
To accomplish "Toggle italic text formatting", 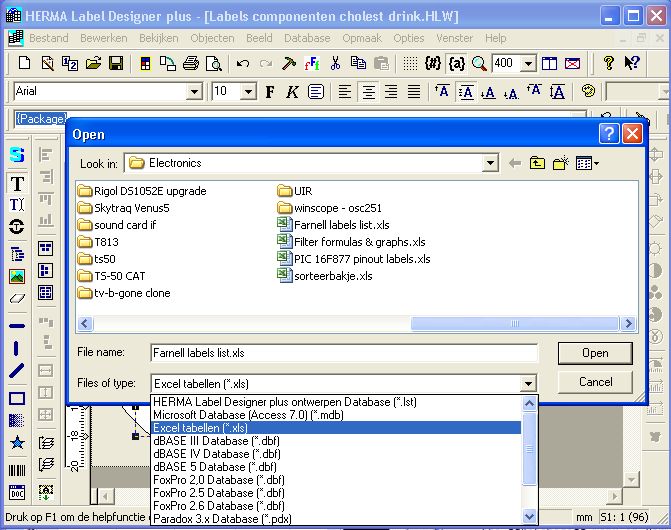I will tap(292, 91).
